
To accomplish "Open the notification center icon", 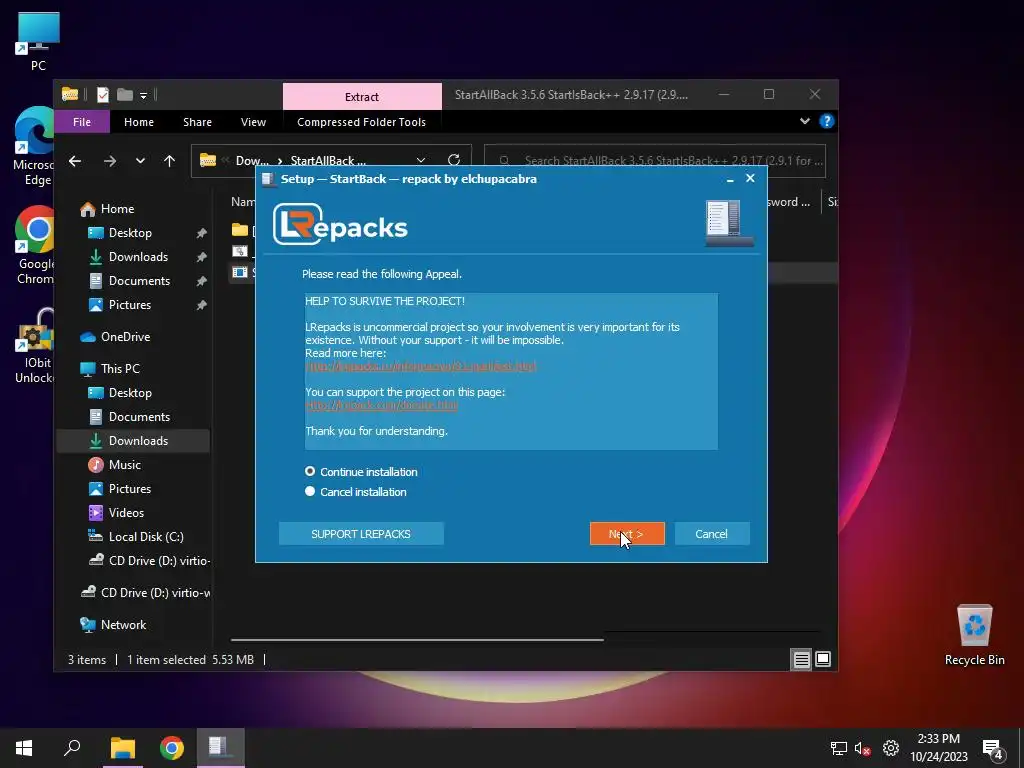I will 993,749.
